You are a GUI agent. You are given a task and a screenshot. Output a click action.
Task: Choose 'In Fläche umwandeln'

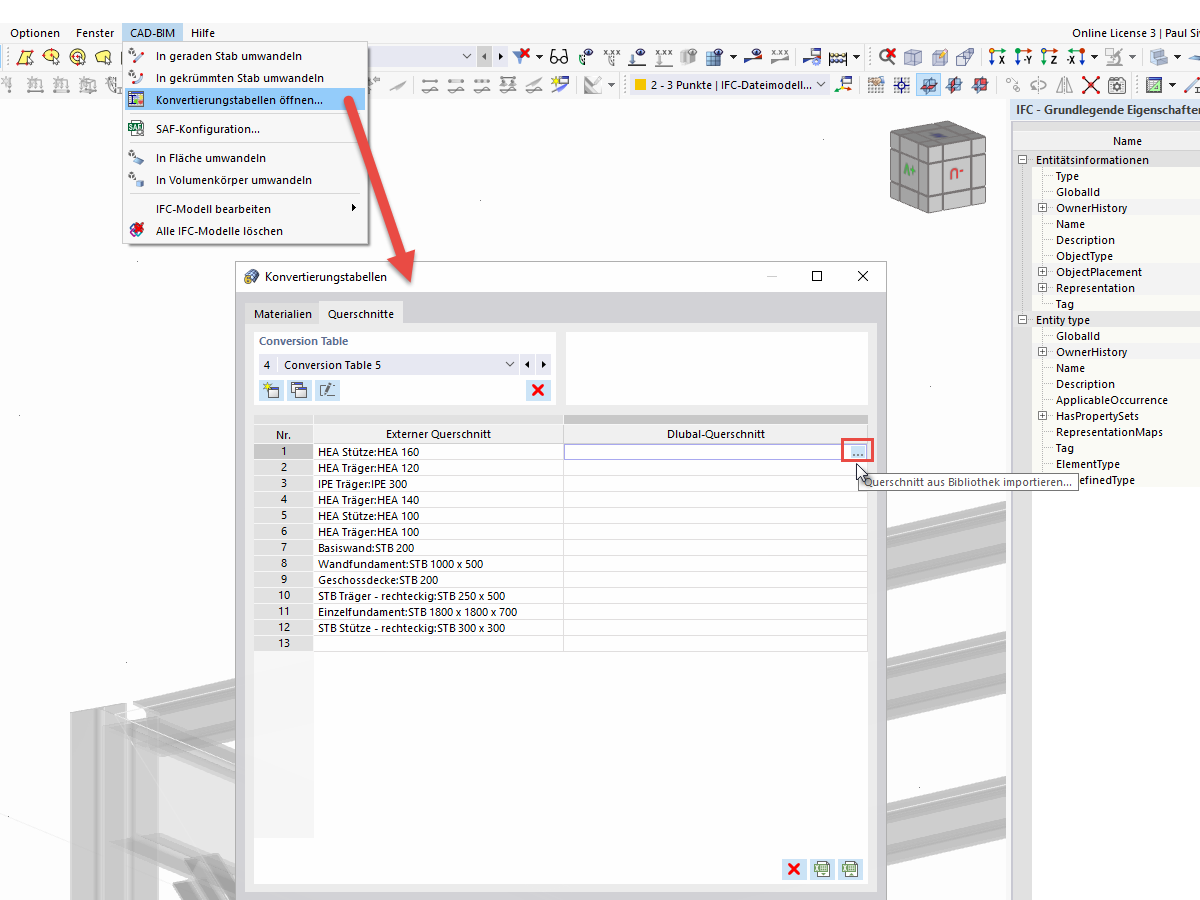[246, 158]
